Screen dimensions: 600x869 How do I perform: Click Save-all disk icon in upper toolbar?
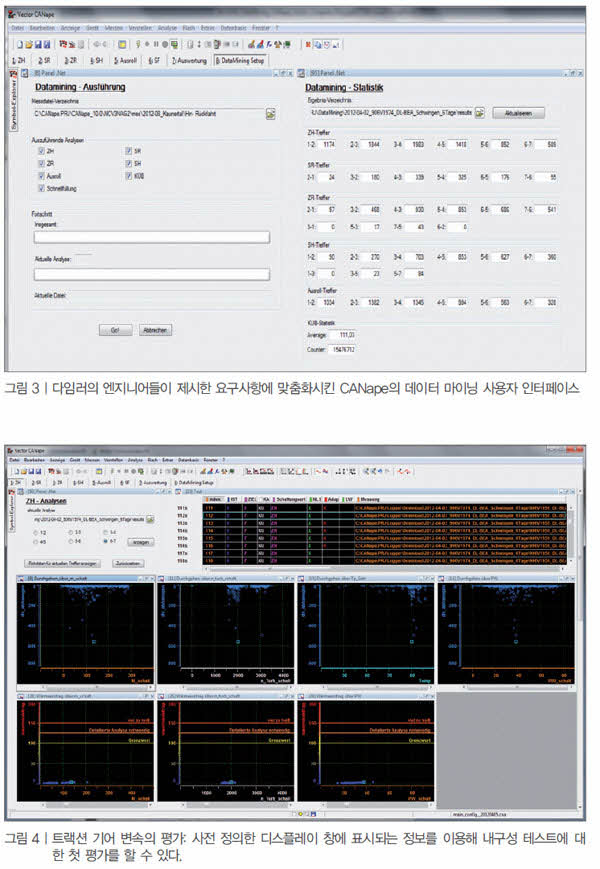click(47, 44)
